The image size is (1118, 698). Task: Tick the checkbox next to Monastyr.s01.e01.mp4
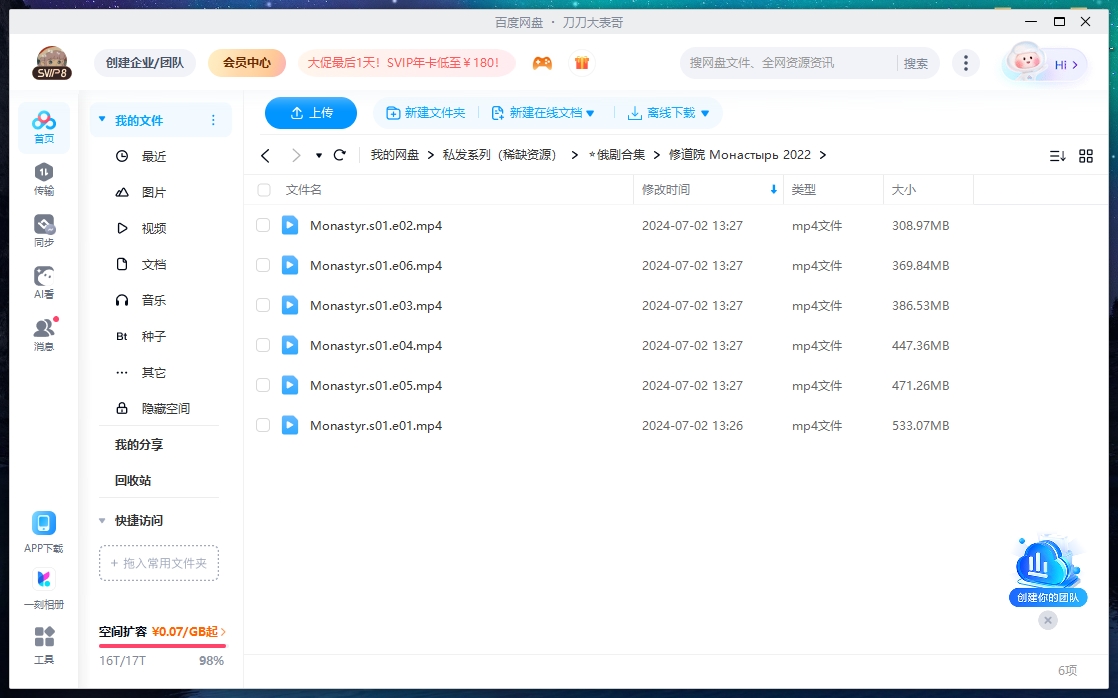262,425
